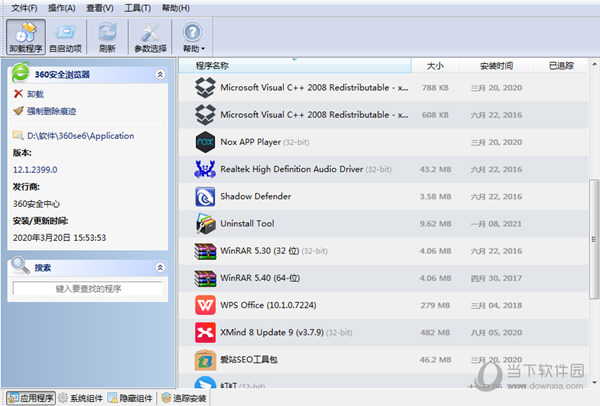Switch to the 隐藏组件 tab

pyautogui.click(x=130, y=398)
